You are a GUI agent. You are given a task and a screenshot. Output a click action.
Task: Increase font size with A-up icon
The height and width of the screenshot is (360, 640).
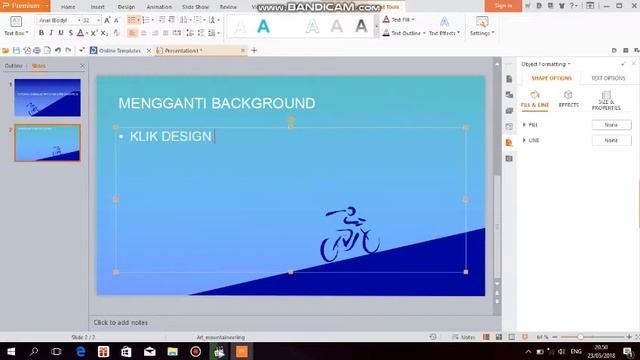[107, 20]
